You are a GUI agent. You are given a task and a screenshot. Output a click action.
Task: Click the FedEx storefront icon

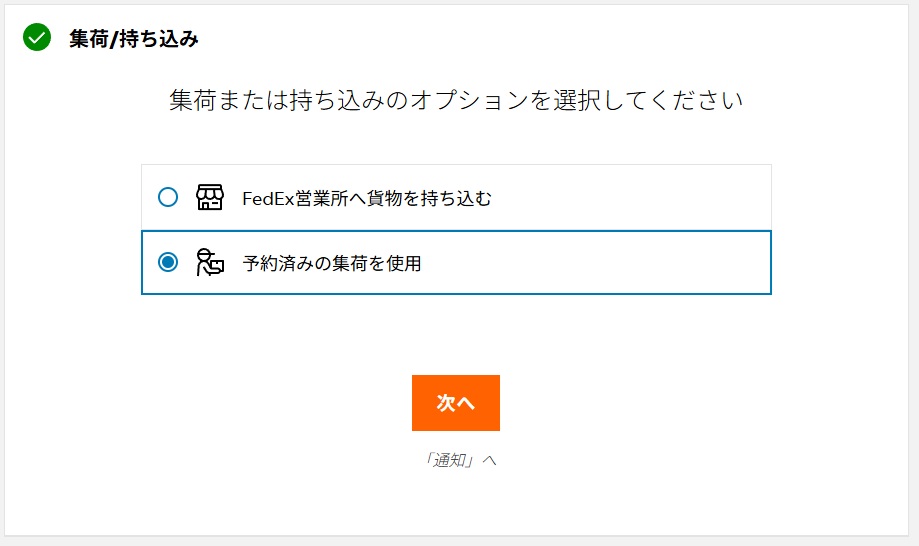[x=209, y=197]
